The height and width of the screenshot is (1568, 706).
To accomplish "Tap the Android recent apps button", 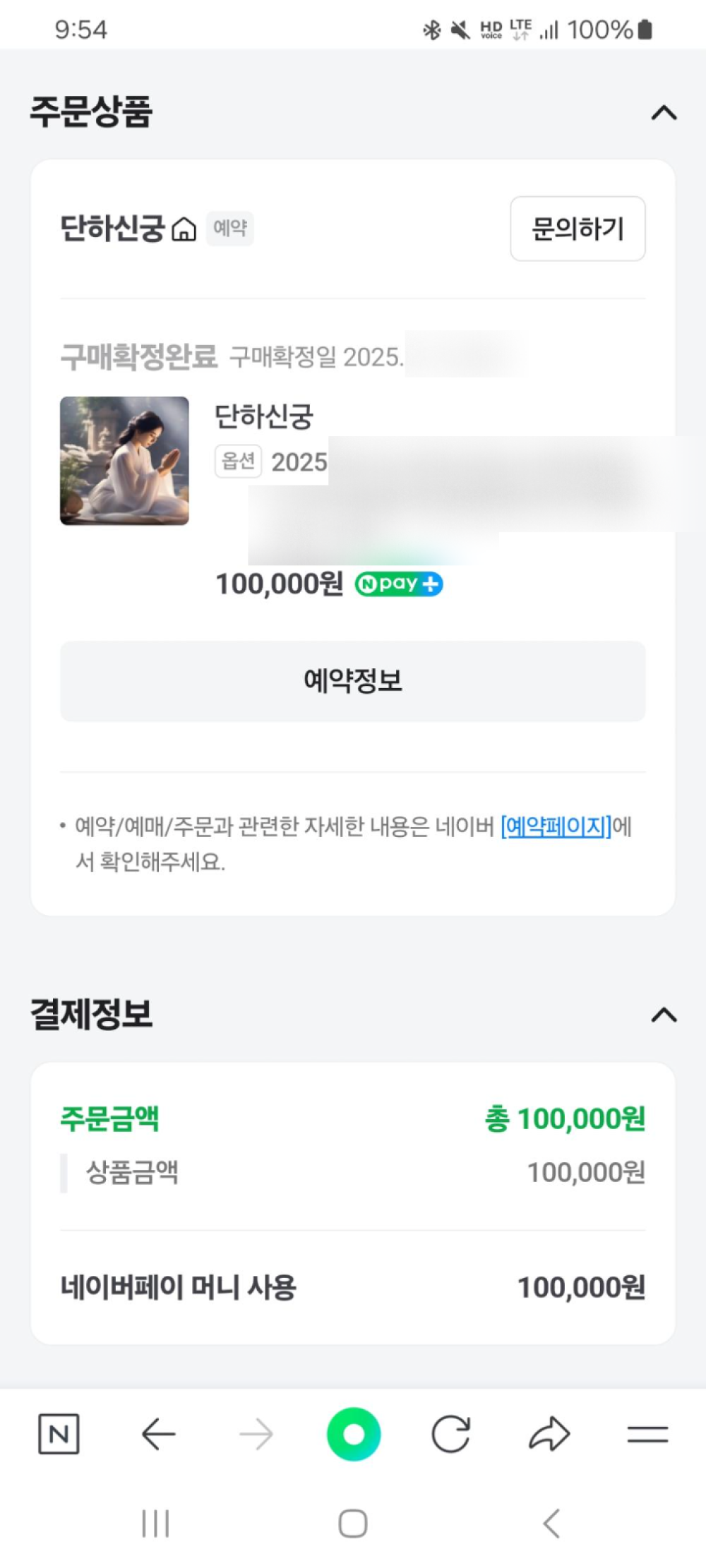I will [155, 1523].
